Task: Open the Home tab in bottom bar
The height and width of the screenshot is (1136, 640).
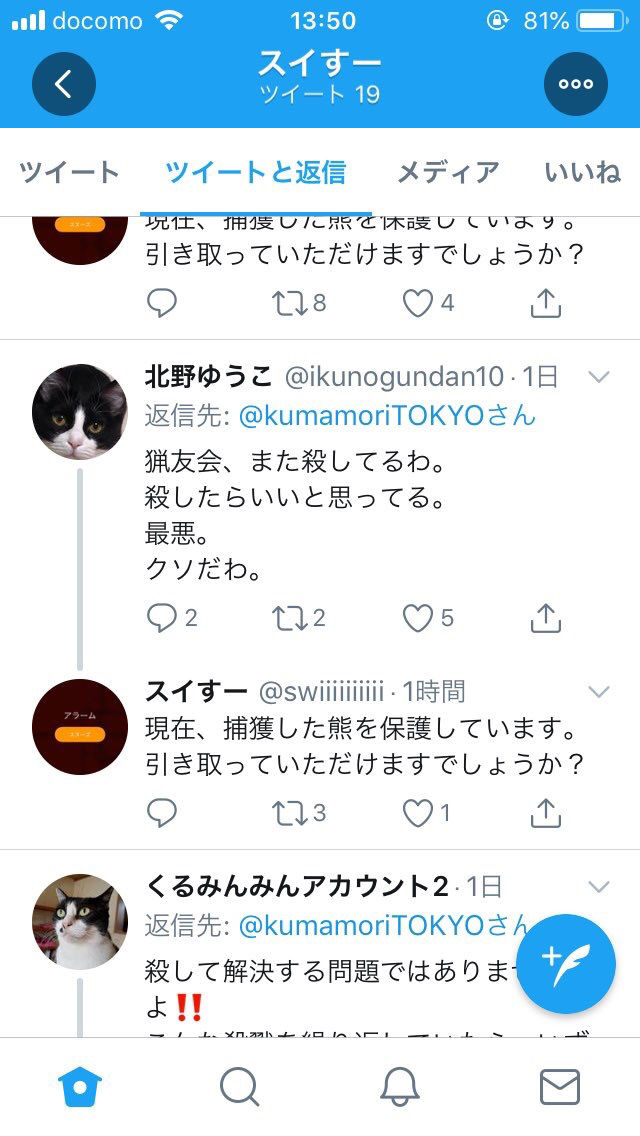Action: (80, 1087)
